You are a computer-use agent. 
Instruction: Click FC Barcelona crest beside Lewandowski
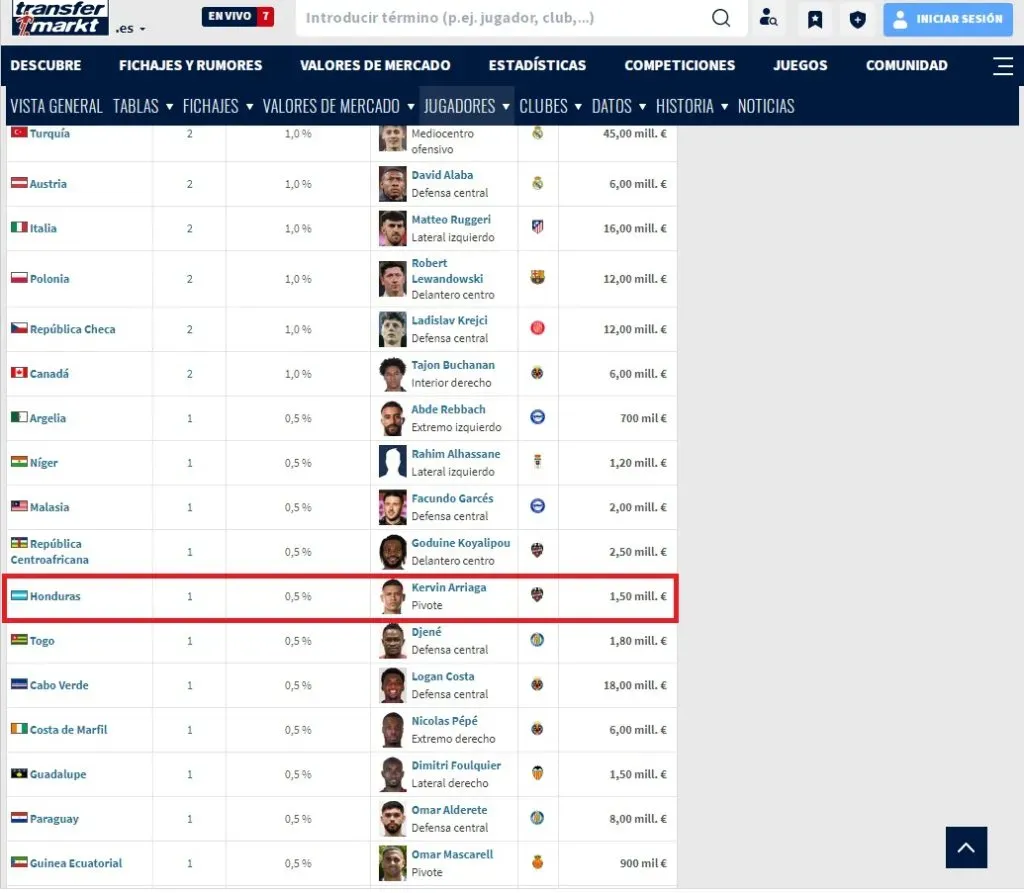537,278
